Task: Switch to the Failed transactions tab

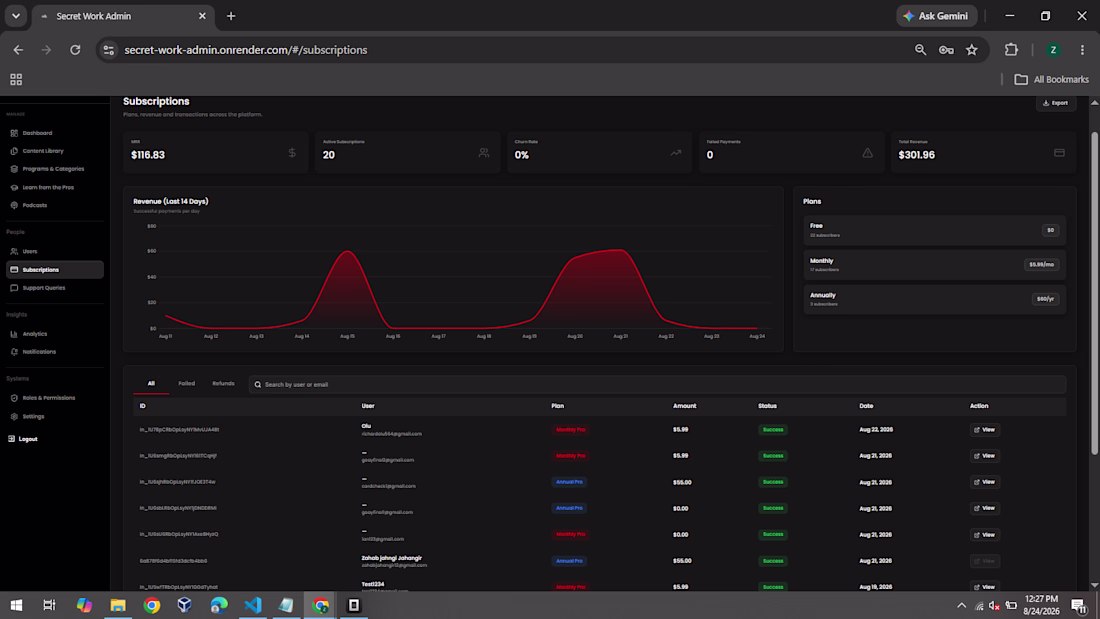Action: [187, 384]
